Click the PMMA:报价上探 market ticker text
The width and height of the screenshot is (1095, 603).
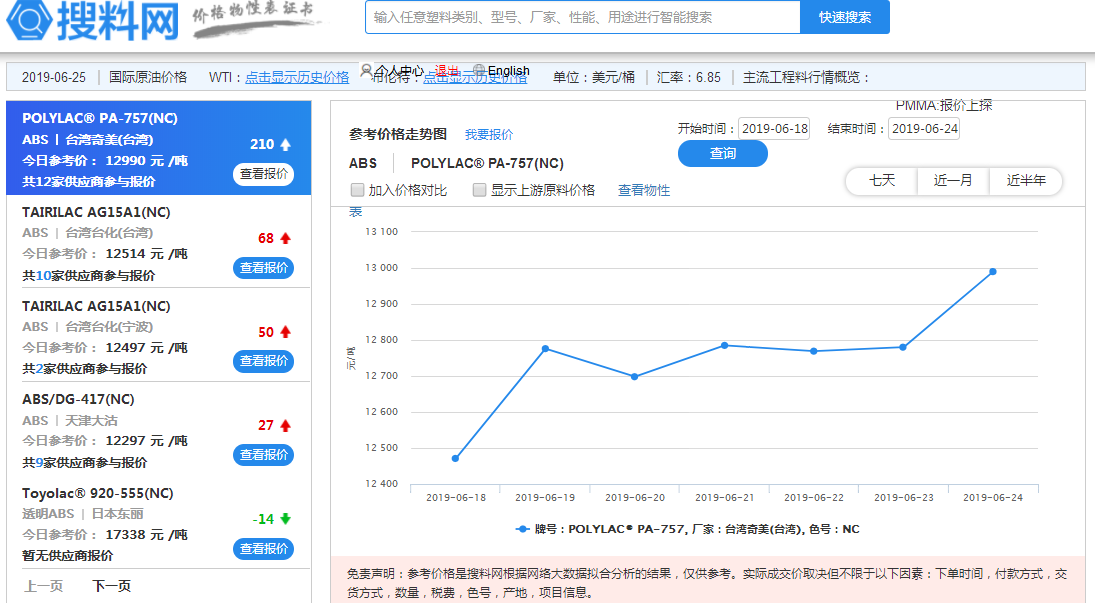click(x=943, y=106)
